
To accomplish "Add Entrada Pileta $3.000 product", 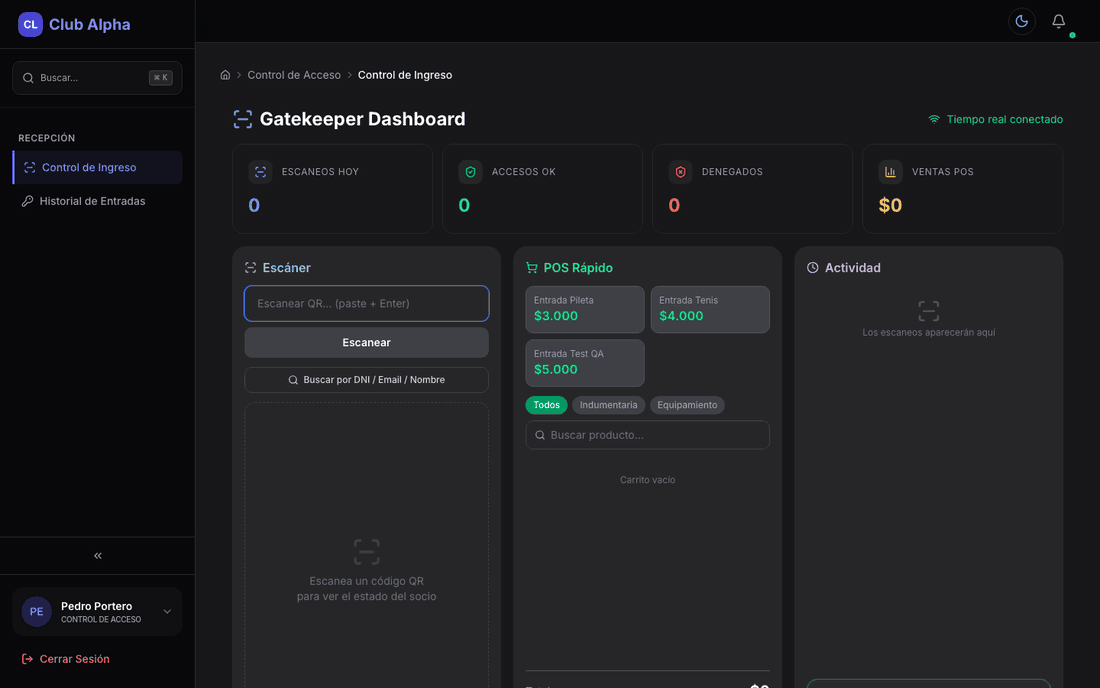I will pos(584,309).
